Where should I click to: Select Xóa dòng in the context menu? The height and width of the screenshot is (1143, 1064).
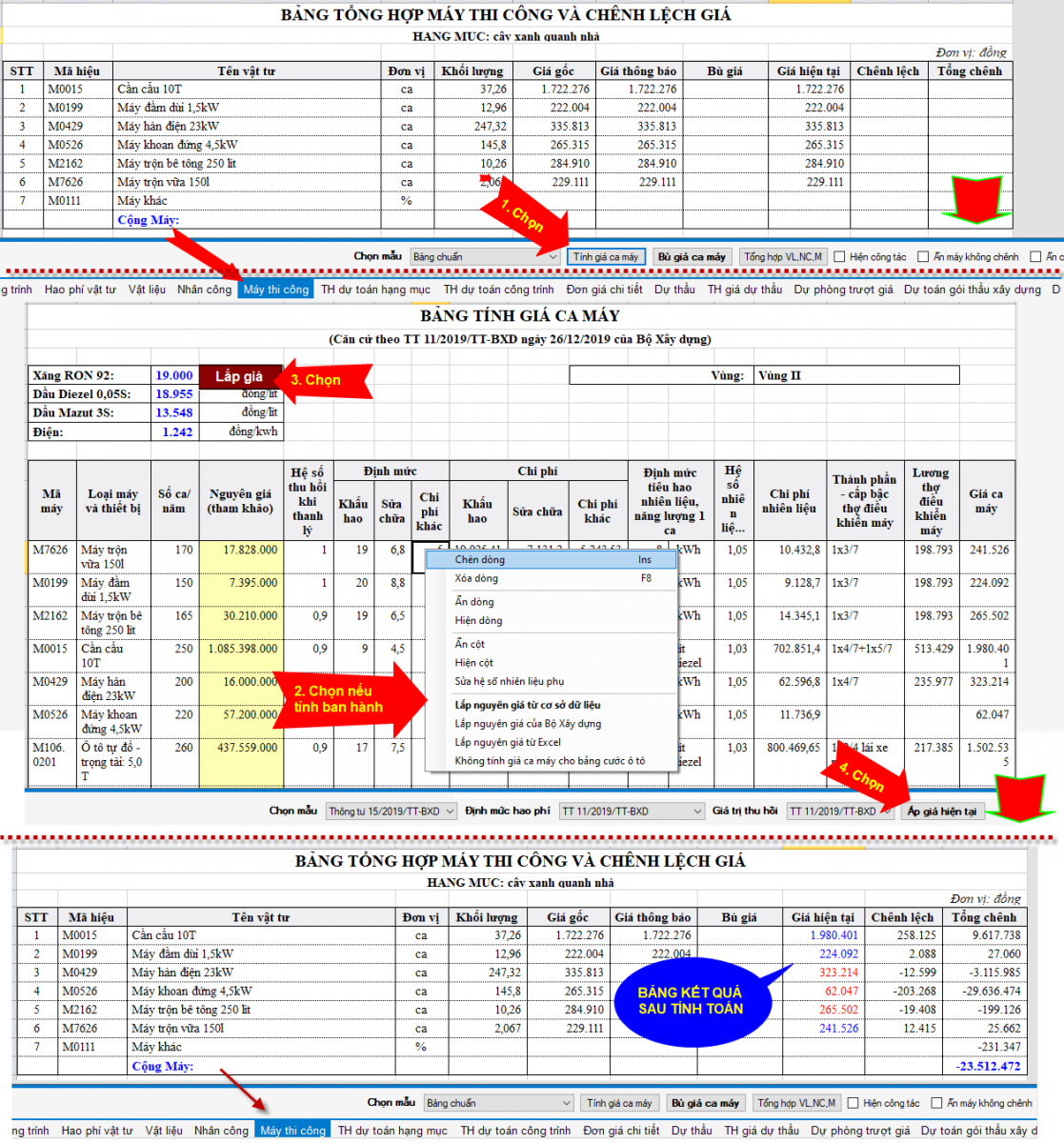476,578
